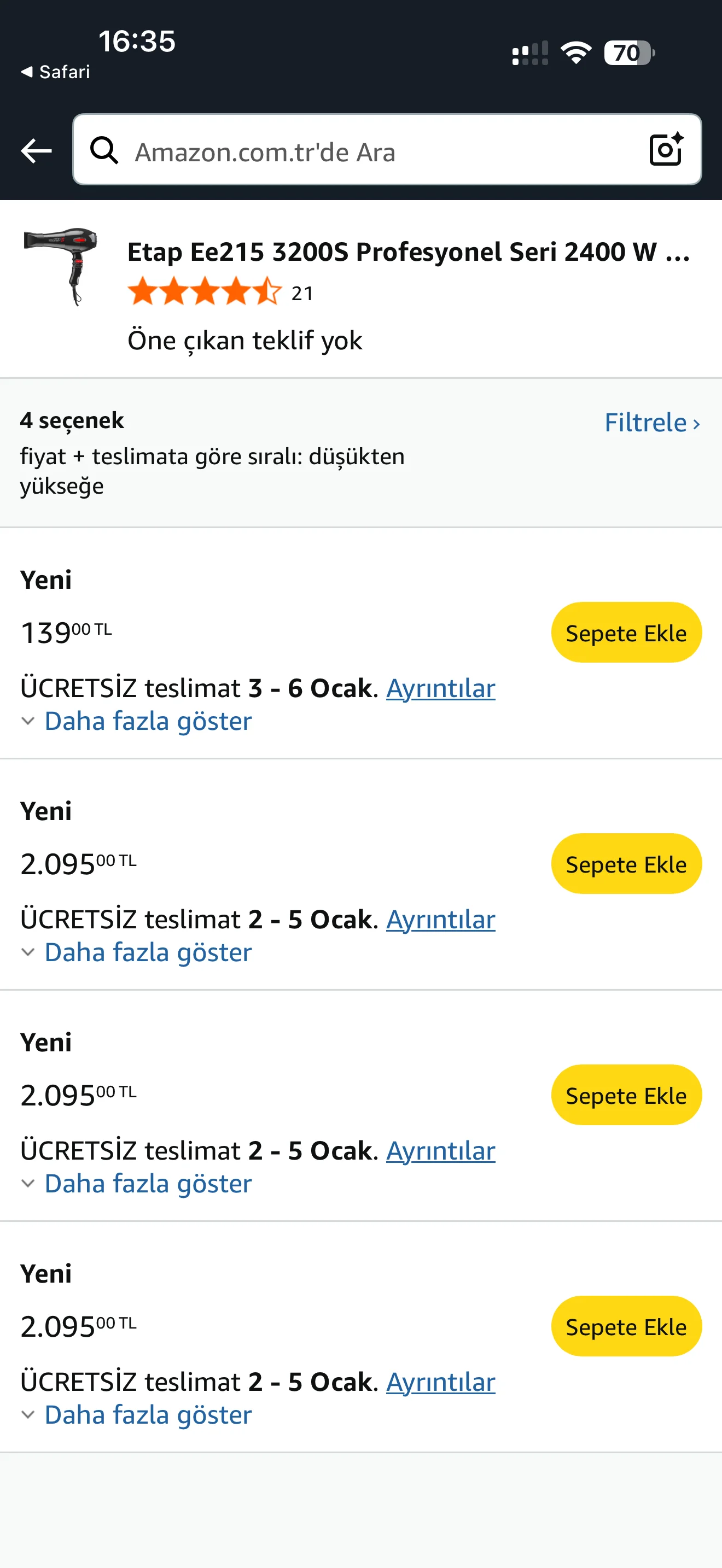Viewport: 722px width, 1568px height.
Task: Expand Daha fazla göster under second offer
Action: [x=147, y=952]
